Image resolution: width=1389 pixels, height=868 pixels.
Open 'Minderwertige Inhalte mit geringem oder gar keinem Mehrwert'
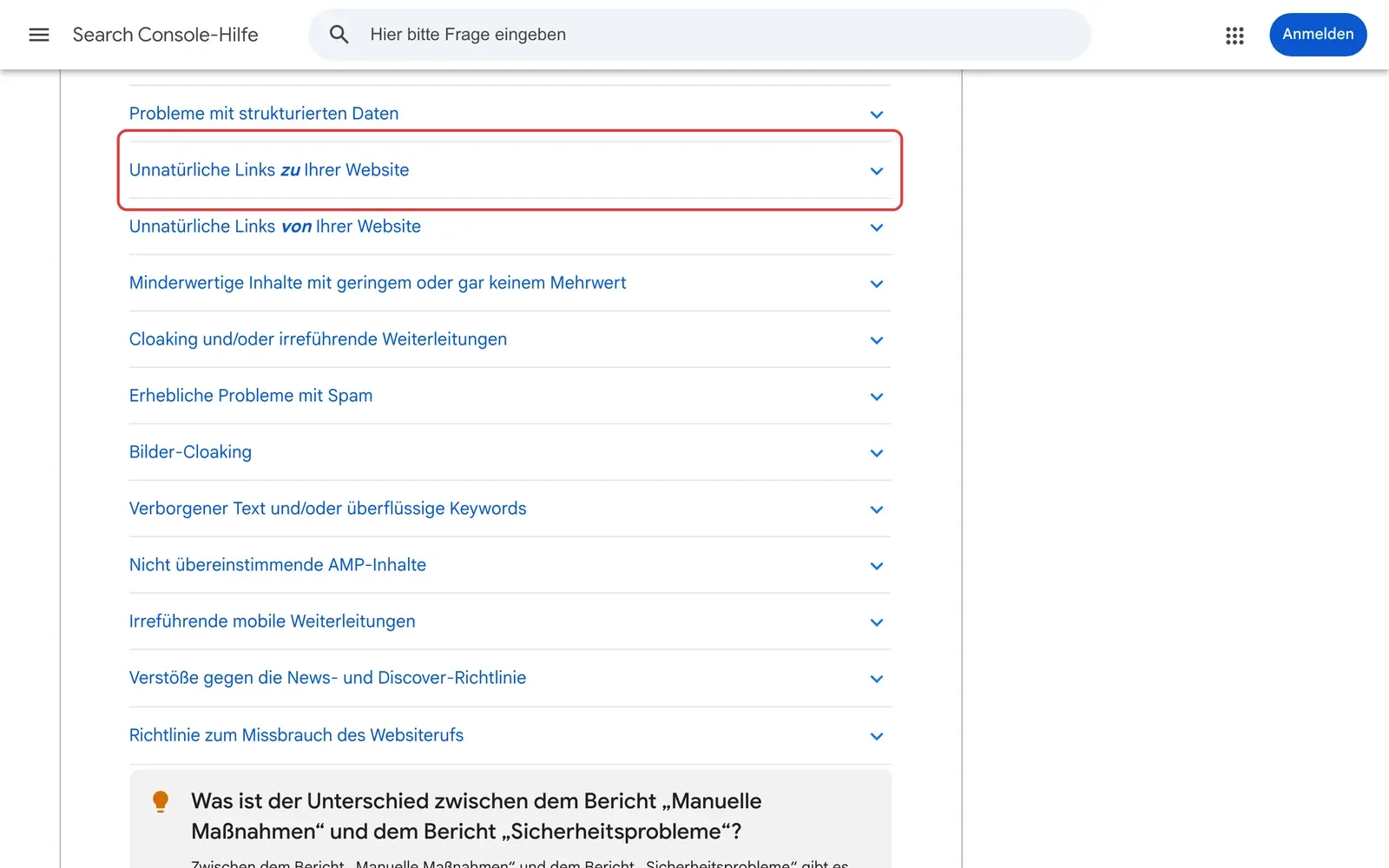[378, 283]
